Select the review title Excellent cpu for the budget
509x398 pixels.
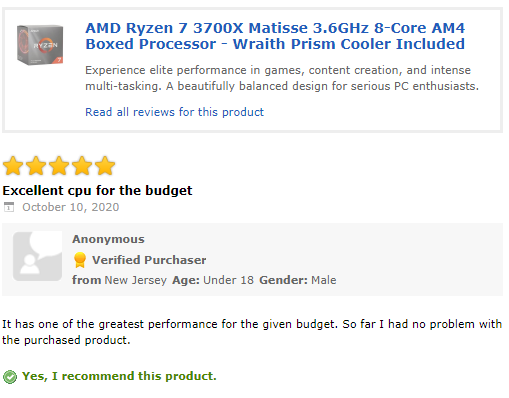pos(97,191)
